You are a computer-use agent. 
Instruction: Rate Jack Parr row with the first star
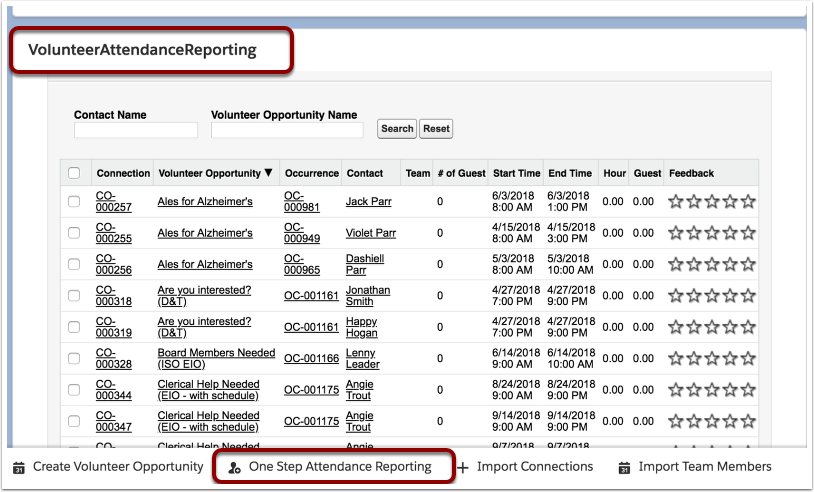pyautogui.click(x=675, y=201)
